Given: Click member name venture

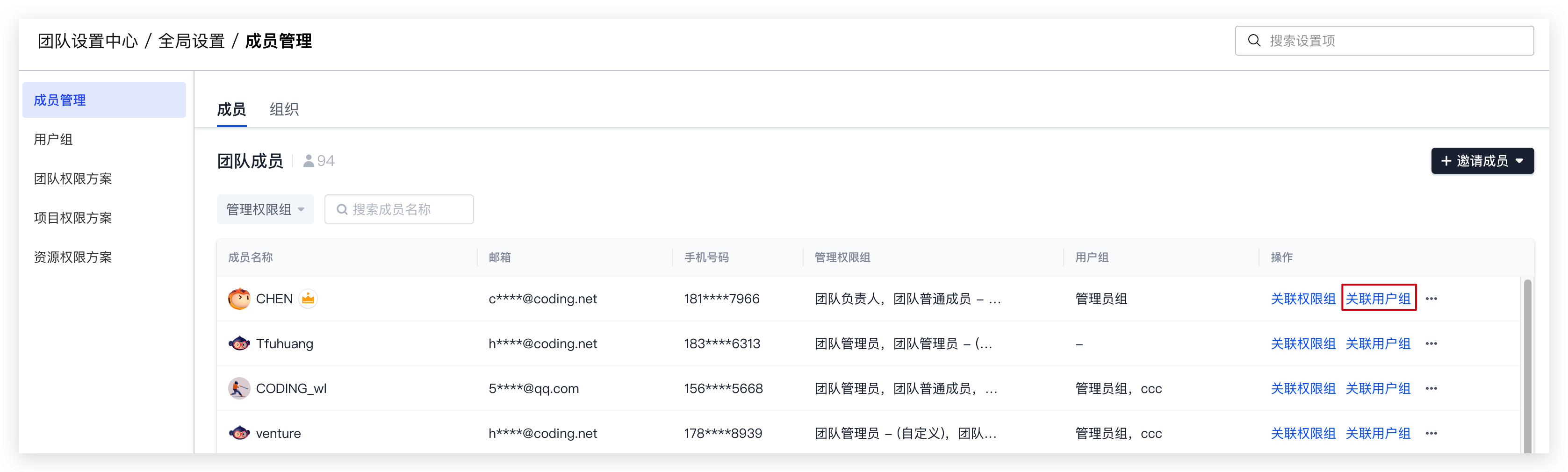Looking at the screenshot, I should (x=278, y=433).
